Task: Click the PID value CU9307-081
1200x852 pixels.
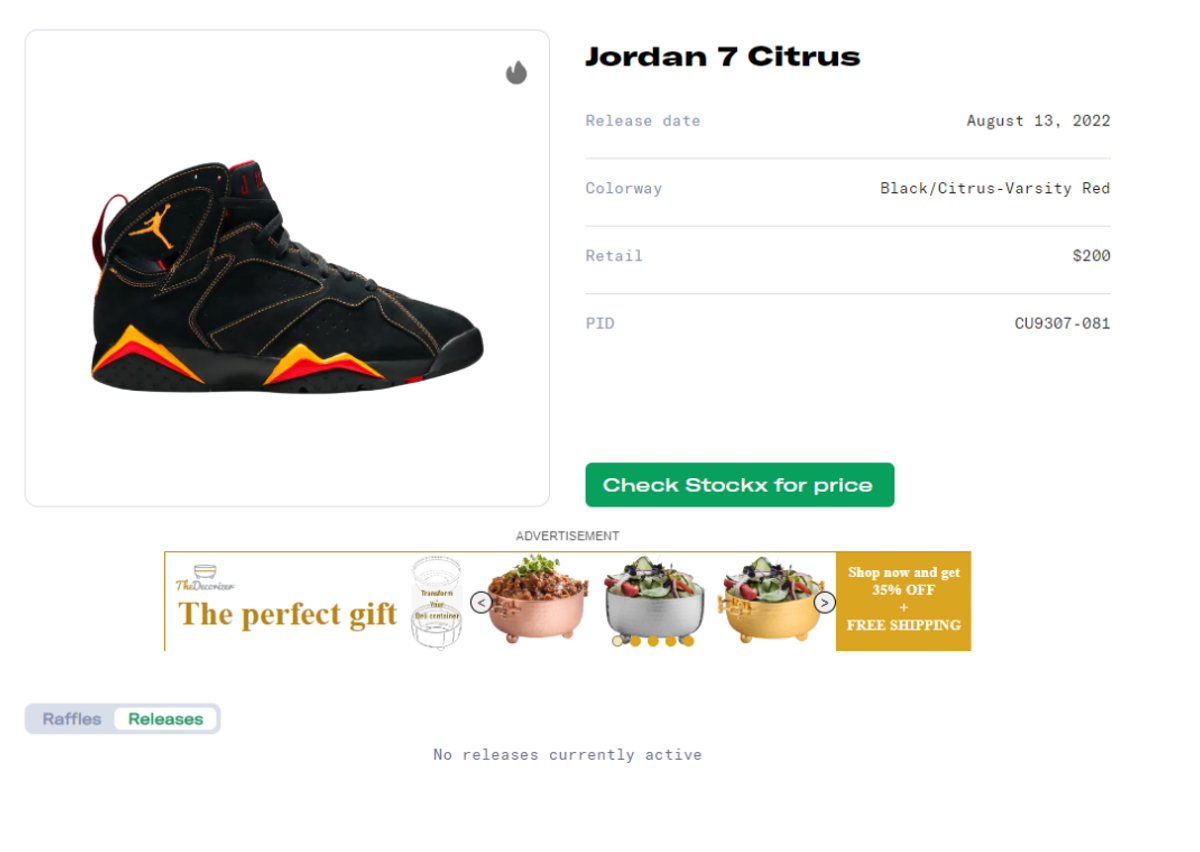Action: (1063, 323)
